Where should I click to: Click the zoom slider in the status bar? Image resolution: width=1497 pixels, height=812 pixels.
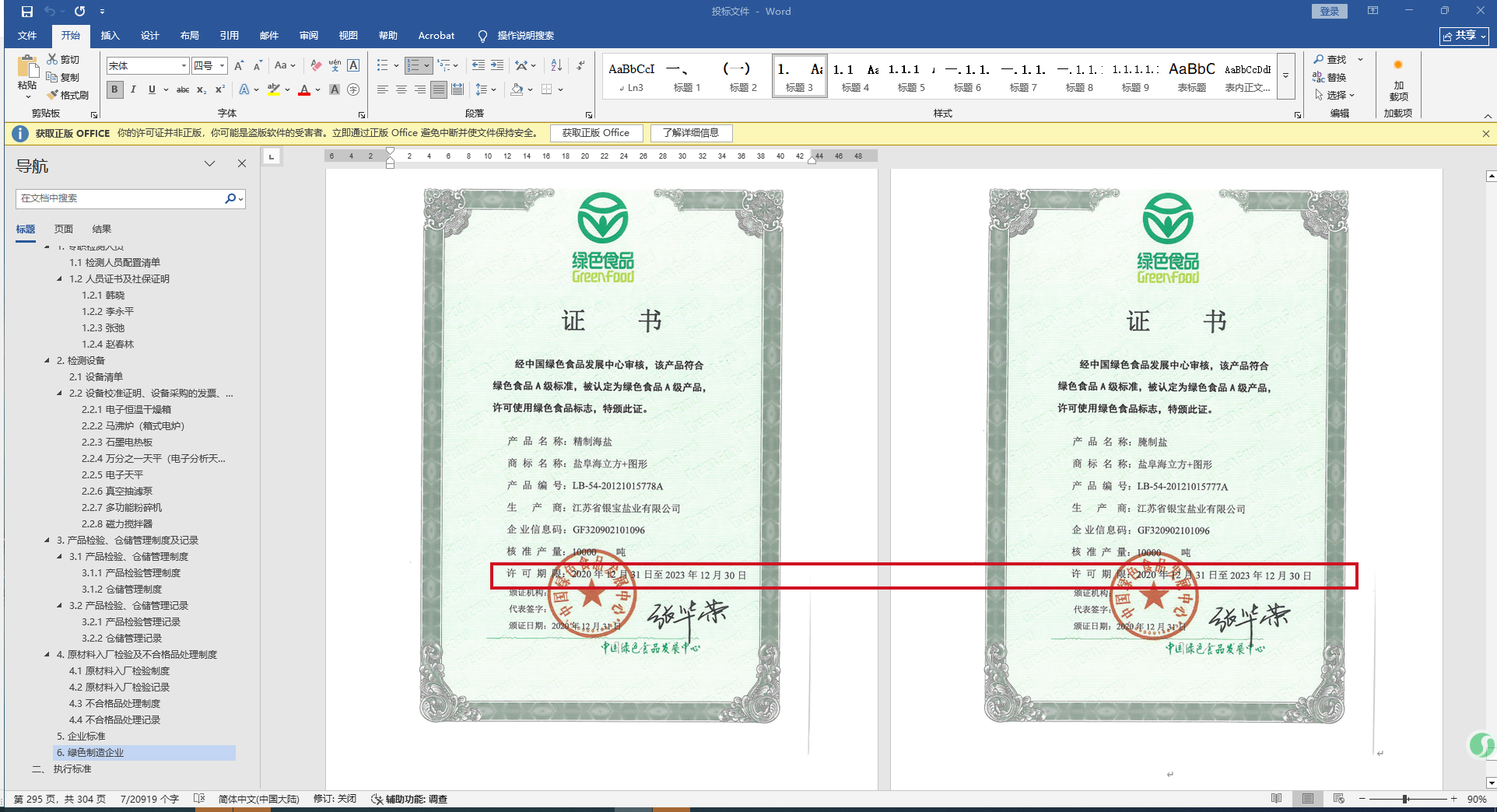[x=1406, y=799]
